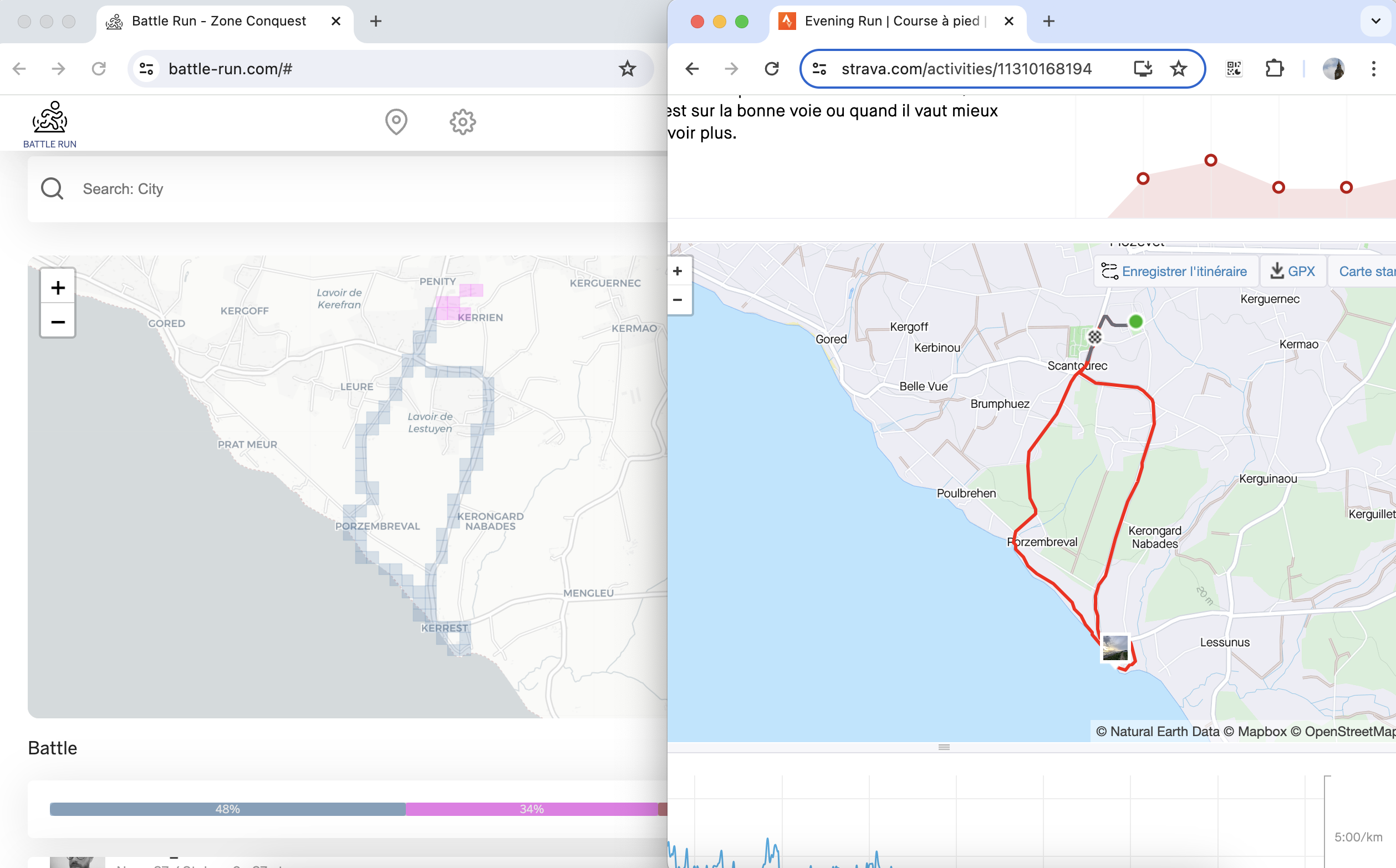Open site info icon for battle-run.com
This screenshot has width=1396, height=868.
point(147,69)
